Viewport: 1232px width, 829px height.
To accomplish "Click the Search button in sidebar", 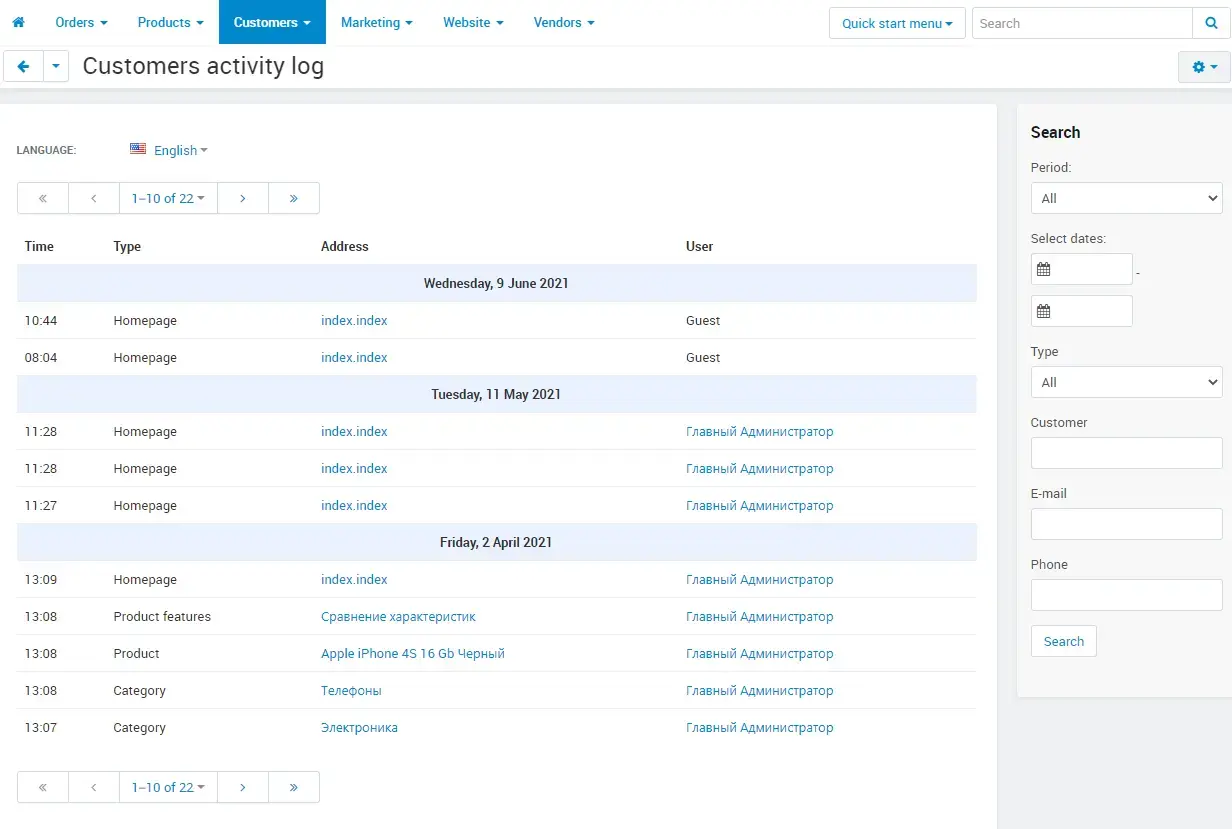I will (1063, 641).
